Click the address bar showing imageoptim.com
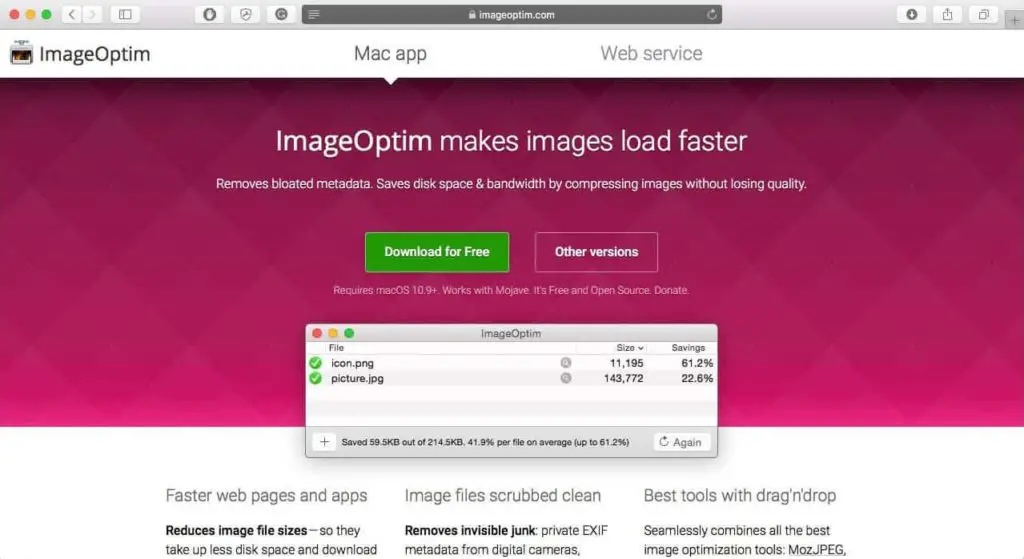This screenshot has height=559, width=1024. coord(511,14)
